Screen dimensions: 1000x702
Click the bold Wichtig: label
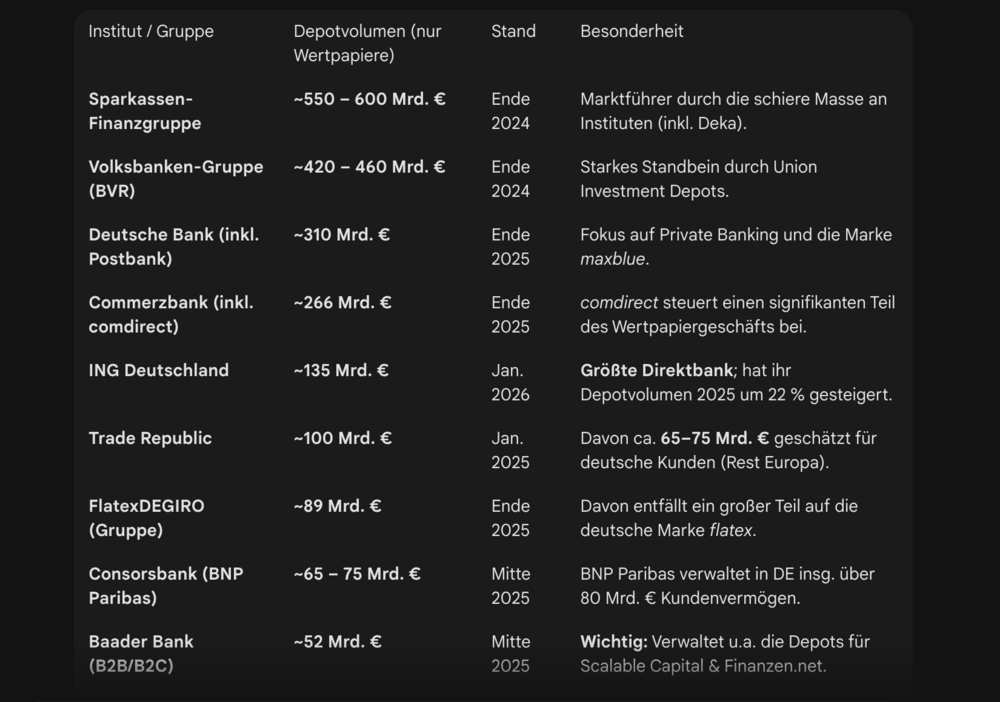pos(614,642)
